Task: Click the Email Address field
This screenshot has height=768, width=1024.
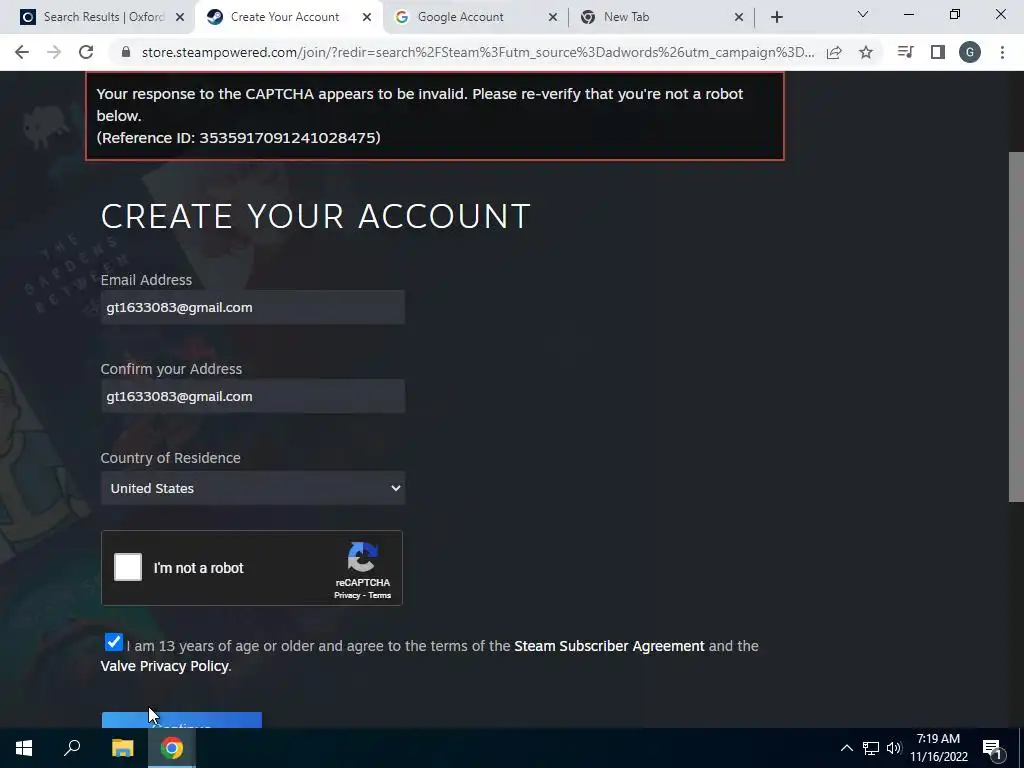Action: pos(253,308)
